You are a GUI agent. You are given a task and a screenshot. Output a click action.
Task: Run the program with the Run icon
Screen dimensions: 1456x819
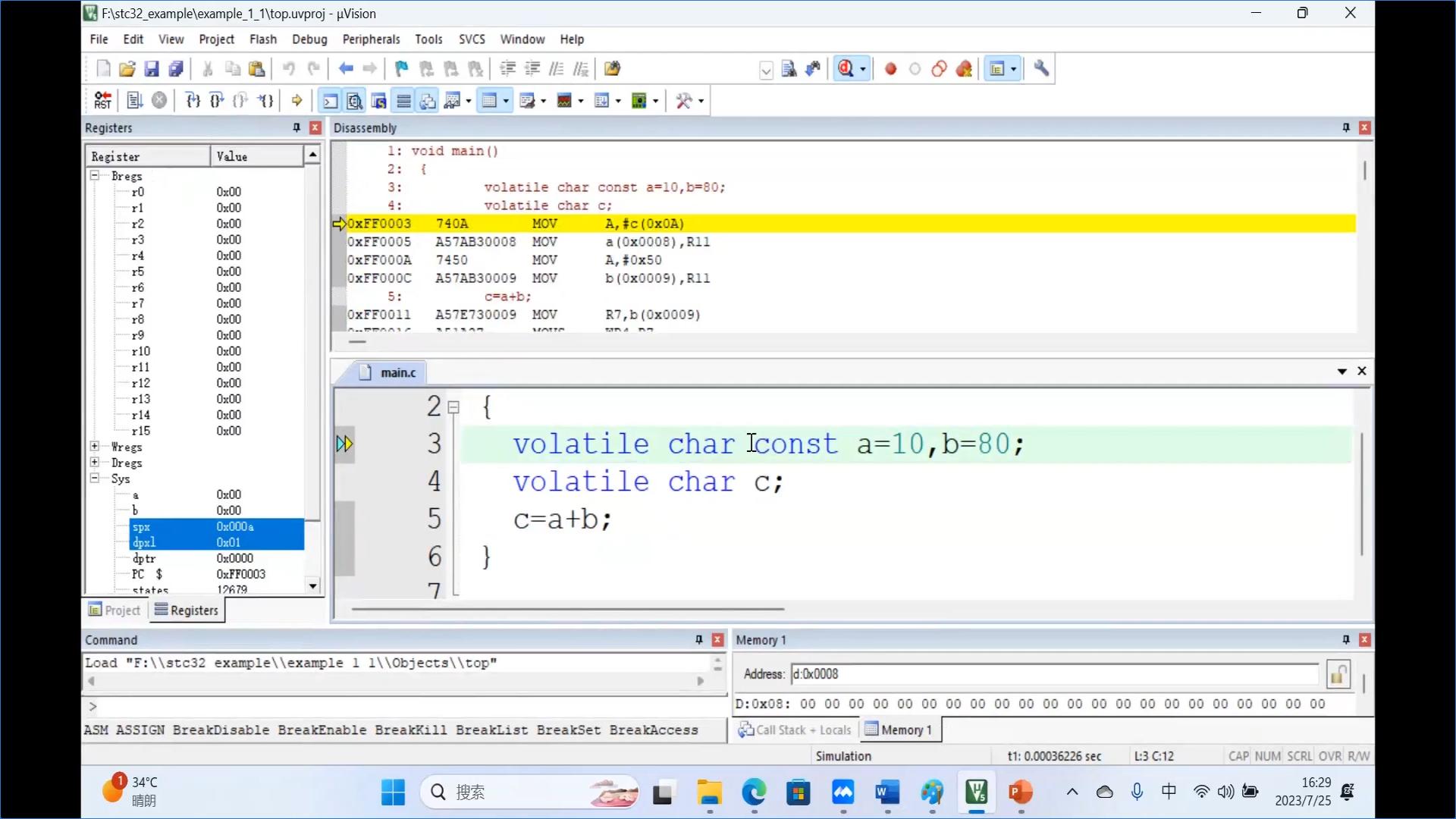click(x=135, y=101)
